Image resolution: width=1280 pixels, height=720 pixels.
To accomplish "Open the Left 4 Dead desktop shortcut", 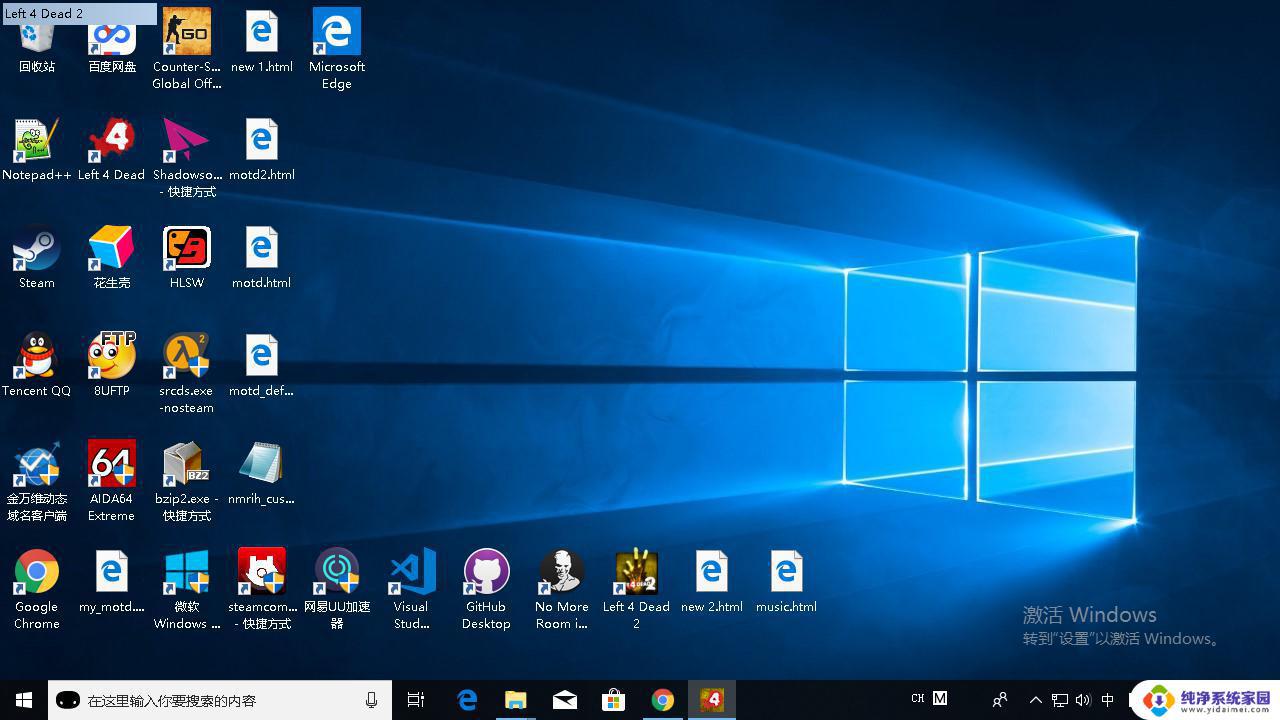I will (x=112, y=149).
